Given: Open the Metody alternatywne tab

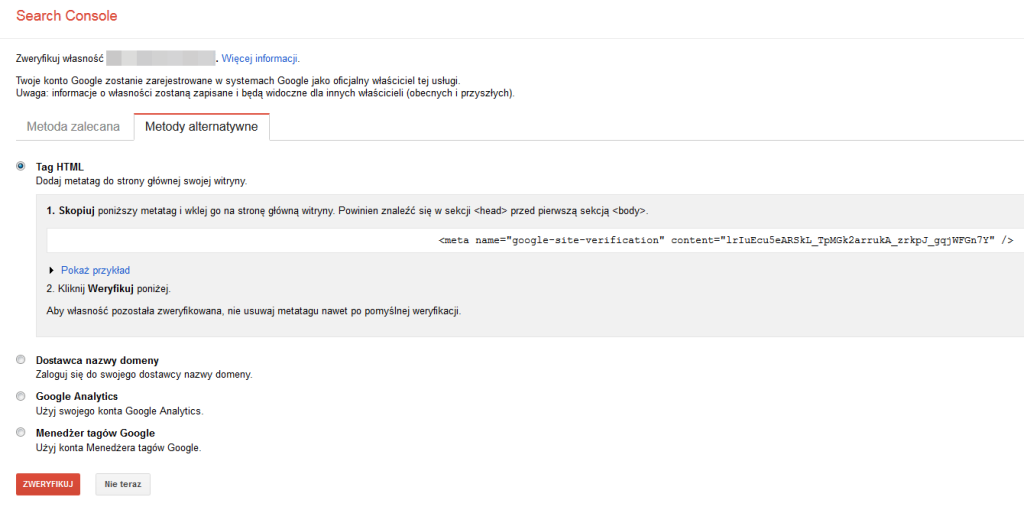Looking at the screenshot, I should click(x=202, y=127).
